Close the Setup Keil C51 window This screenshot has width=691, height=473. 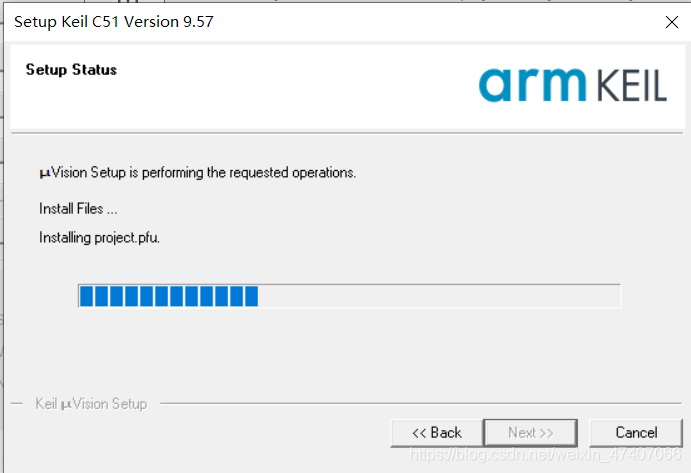tap(672, 22)
